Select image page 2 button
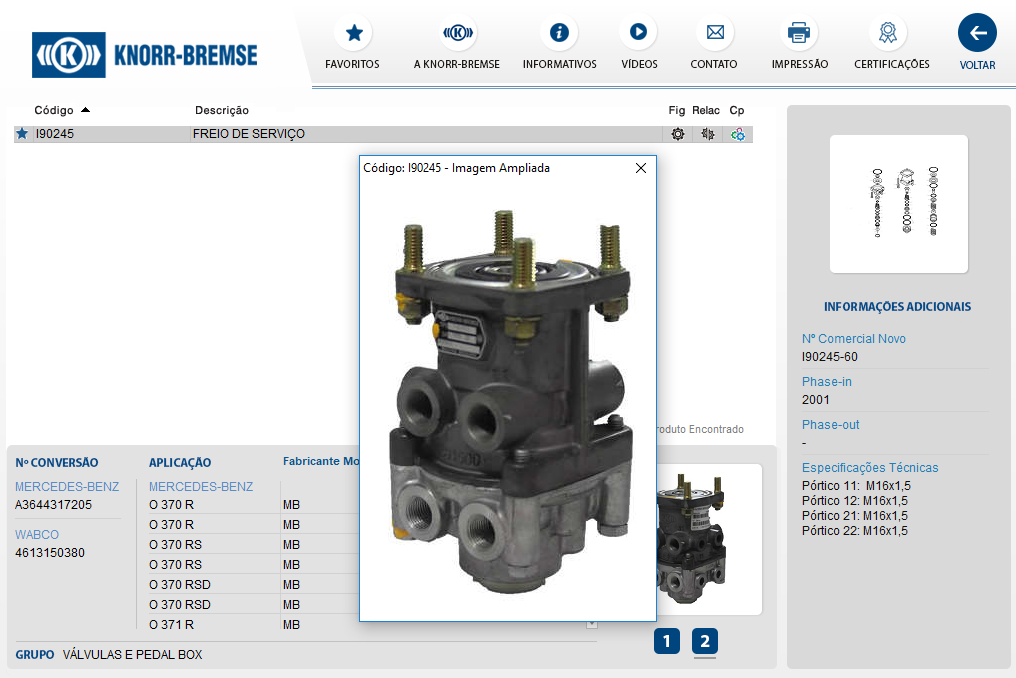Screen dimensions: 1016x678 (705, 641)
